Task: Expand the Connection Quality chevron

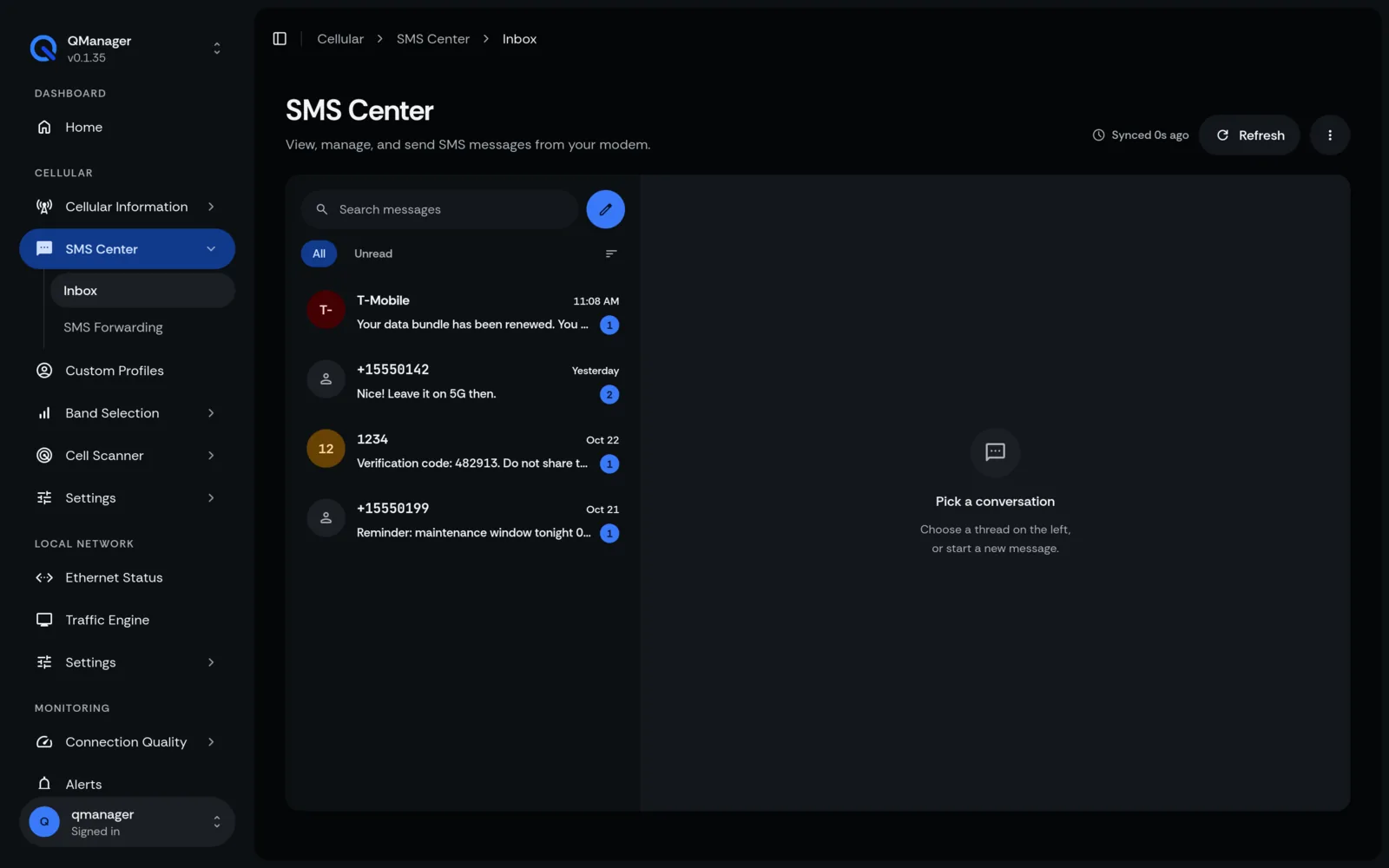Action: pyautogui.click(x=211, y=742)
